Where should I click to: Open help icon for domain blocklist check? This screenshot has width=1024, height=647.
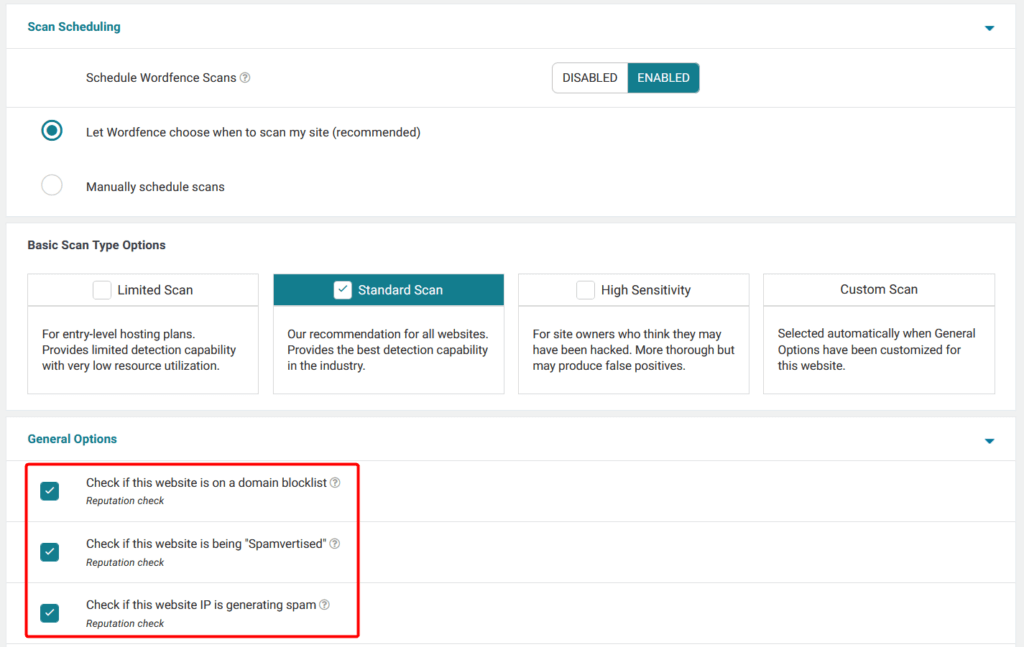point(335,483)
